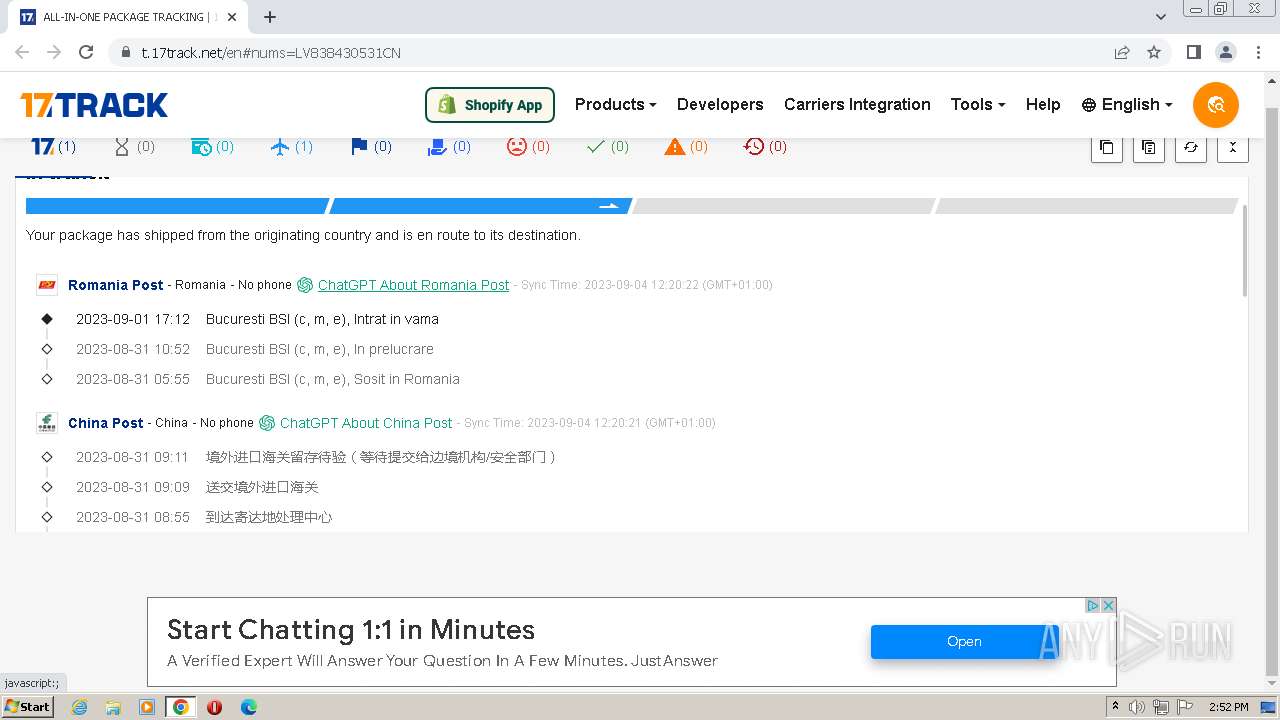Click the 2023-08-31 09:09 event row
Image resolution: width=1280 pixels, height=720 pixels.
pyautogui.click(x=180, y=487)
